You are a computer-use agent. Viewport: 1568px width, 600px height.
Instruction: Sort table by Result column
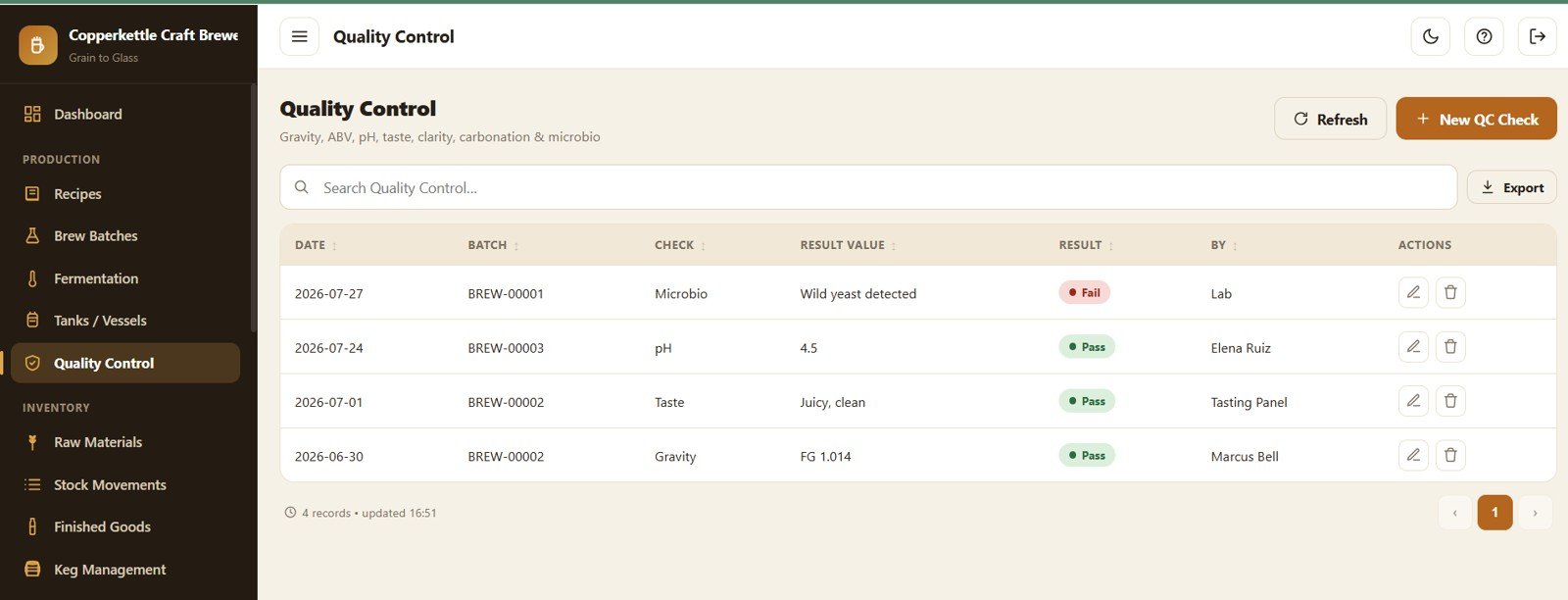click(1086, 245)
